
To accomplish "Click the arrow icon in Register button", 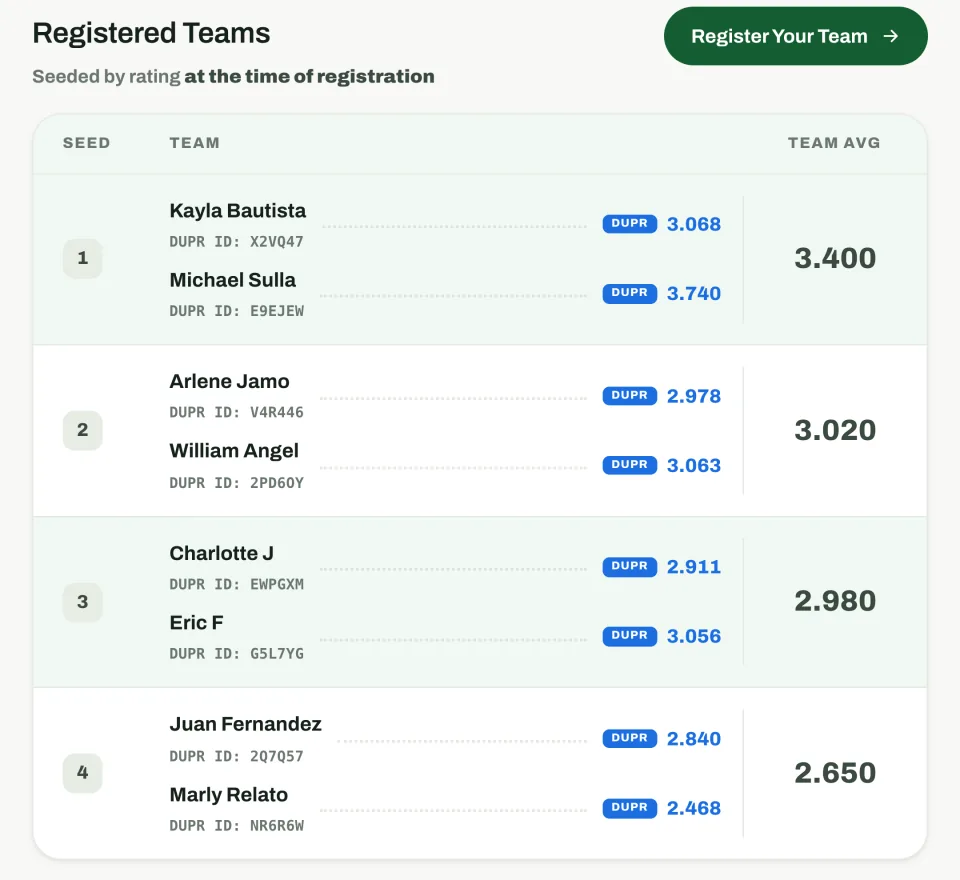I will [891, 36].
